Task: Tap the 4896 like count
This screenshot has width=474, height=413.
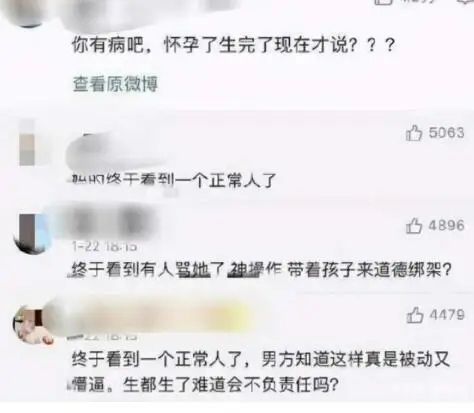Action: [x=446, y=226]
